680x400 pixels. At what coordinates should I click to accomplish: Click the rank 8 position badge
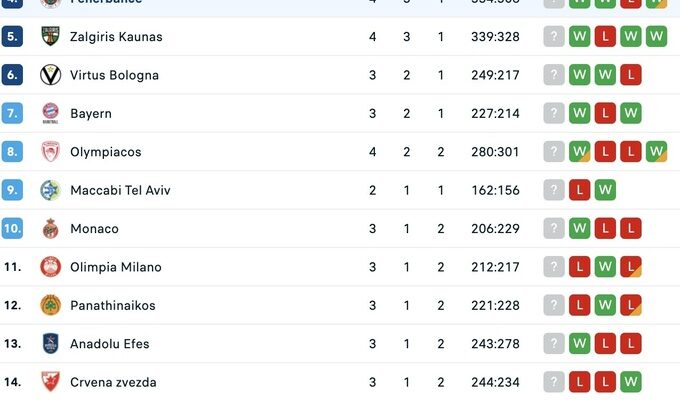[12, 152]
